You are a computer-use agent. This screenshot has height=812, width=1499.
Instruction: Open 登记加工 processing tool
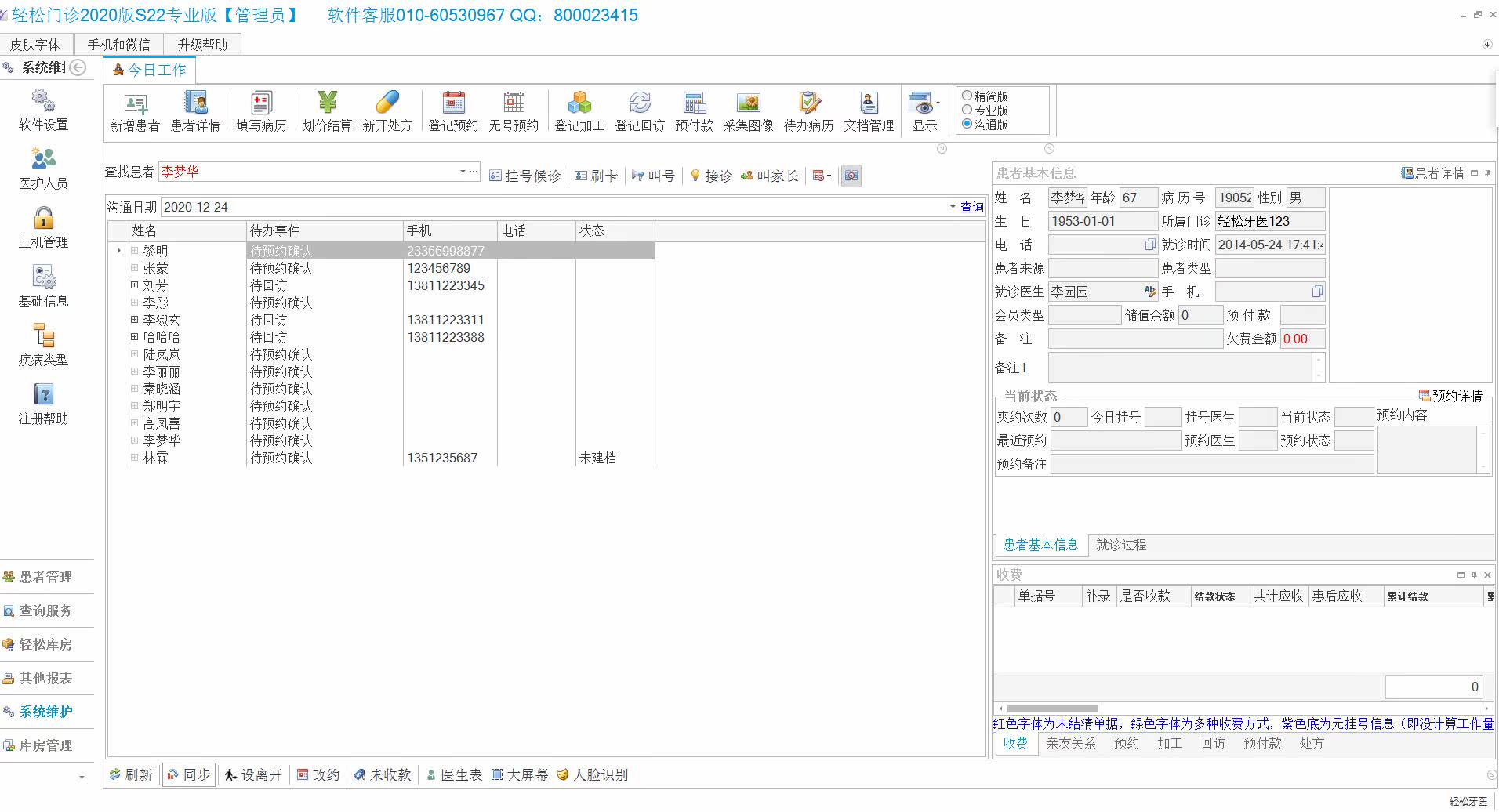coord(579,111)
